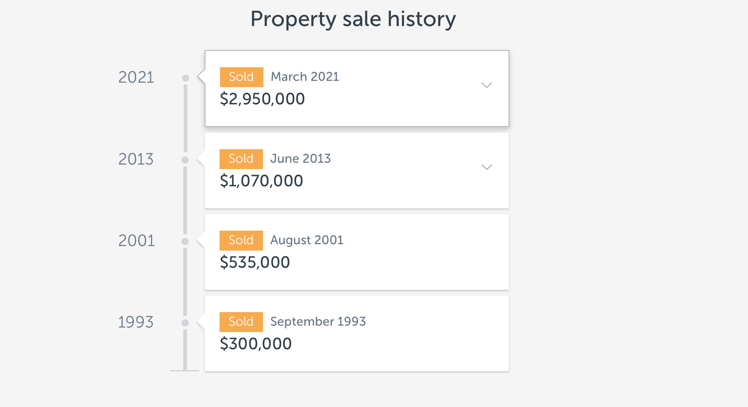Image resolution: width=748 pixels, height=407 pixels.
Task: Click the Sold badge for August 2001
Action: [x=241, y=240]
